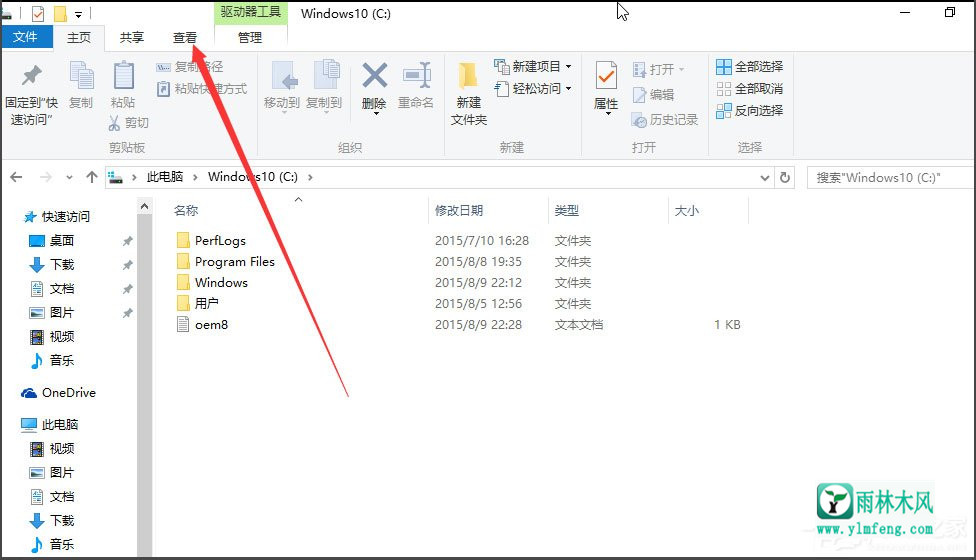Click the Back navigation arrow
Viewport: 976px width, 560px height.
(x=16, y=177)
